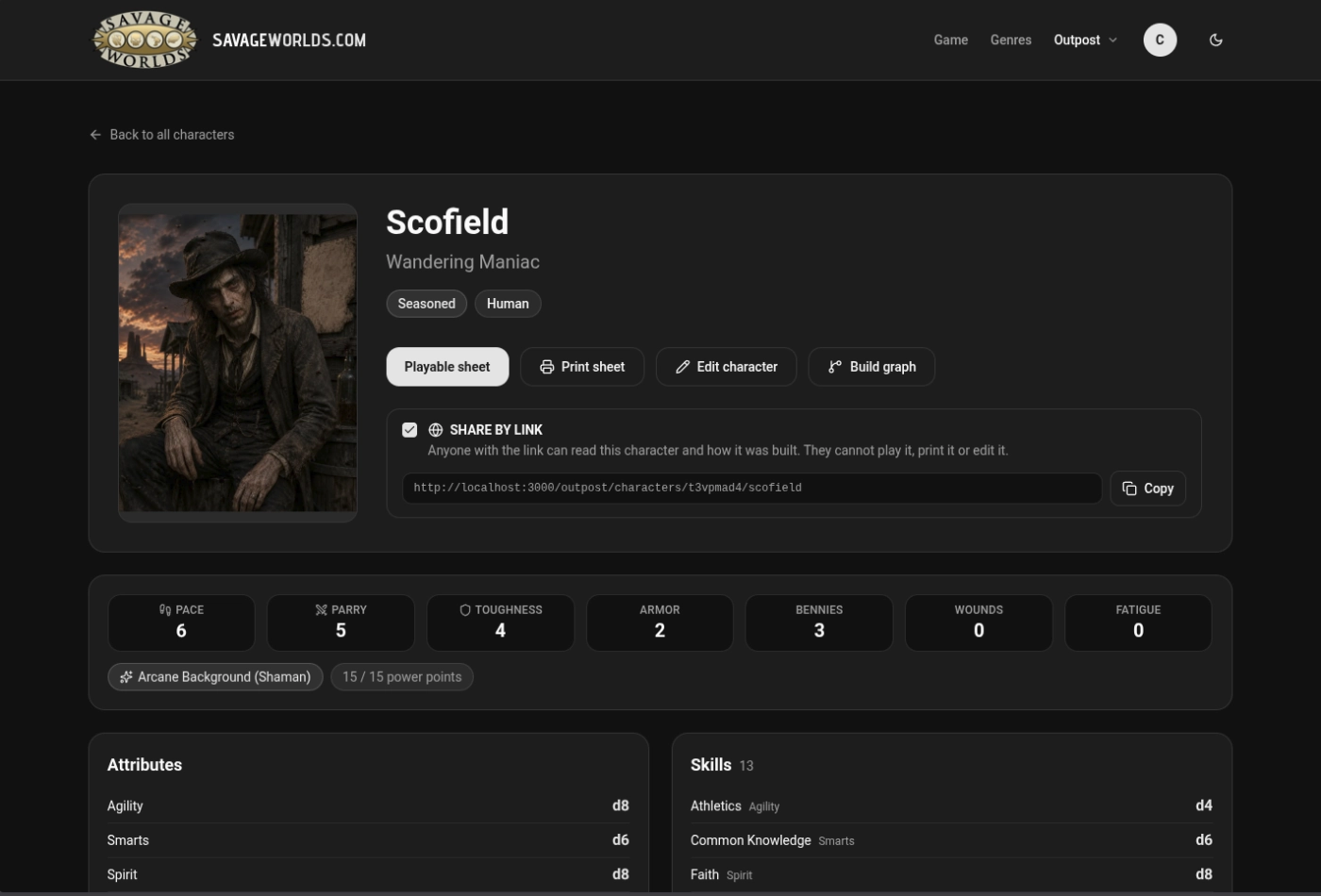Copy the share link
Viewport: 1321px width, 896px height.
[x=1148, y=489]
